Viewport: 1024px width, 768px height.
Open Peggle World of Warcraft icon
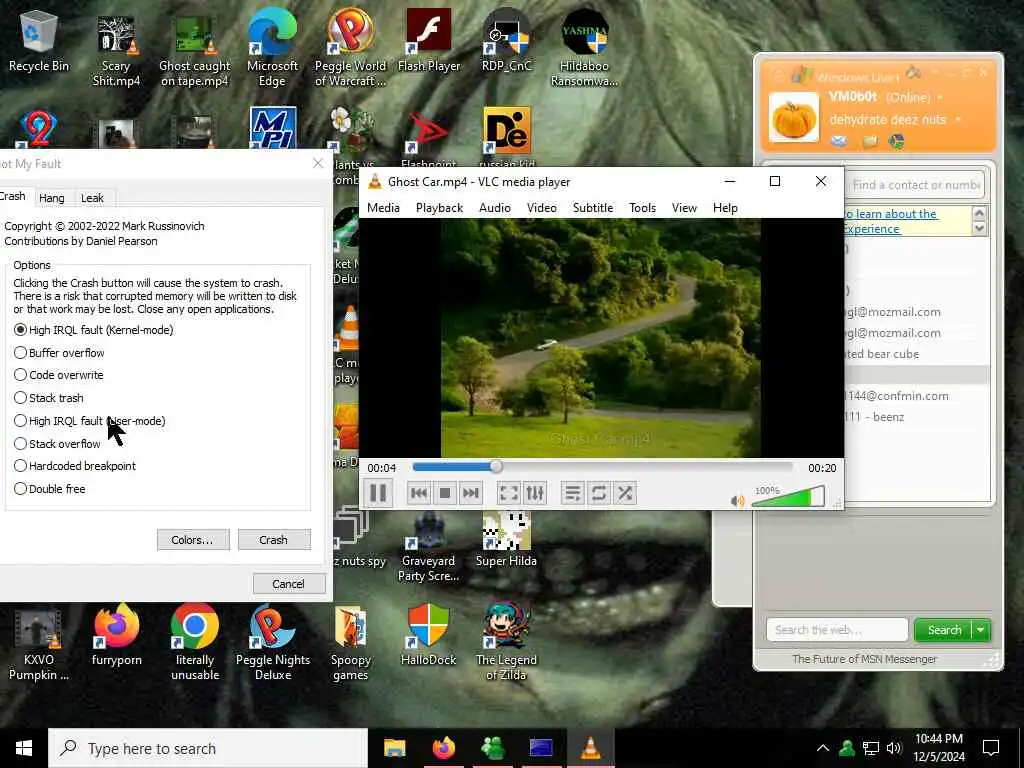click(x=350, y=49)
